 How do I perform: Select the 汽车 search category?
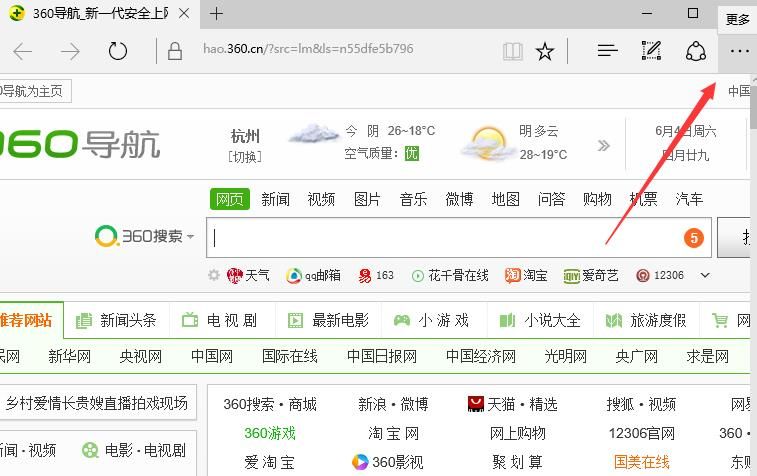[689, 199]
